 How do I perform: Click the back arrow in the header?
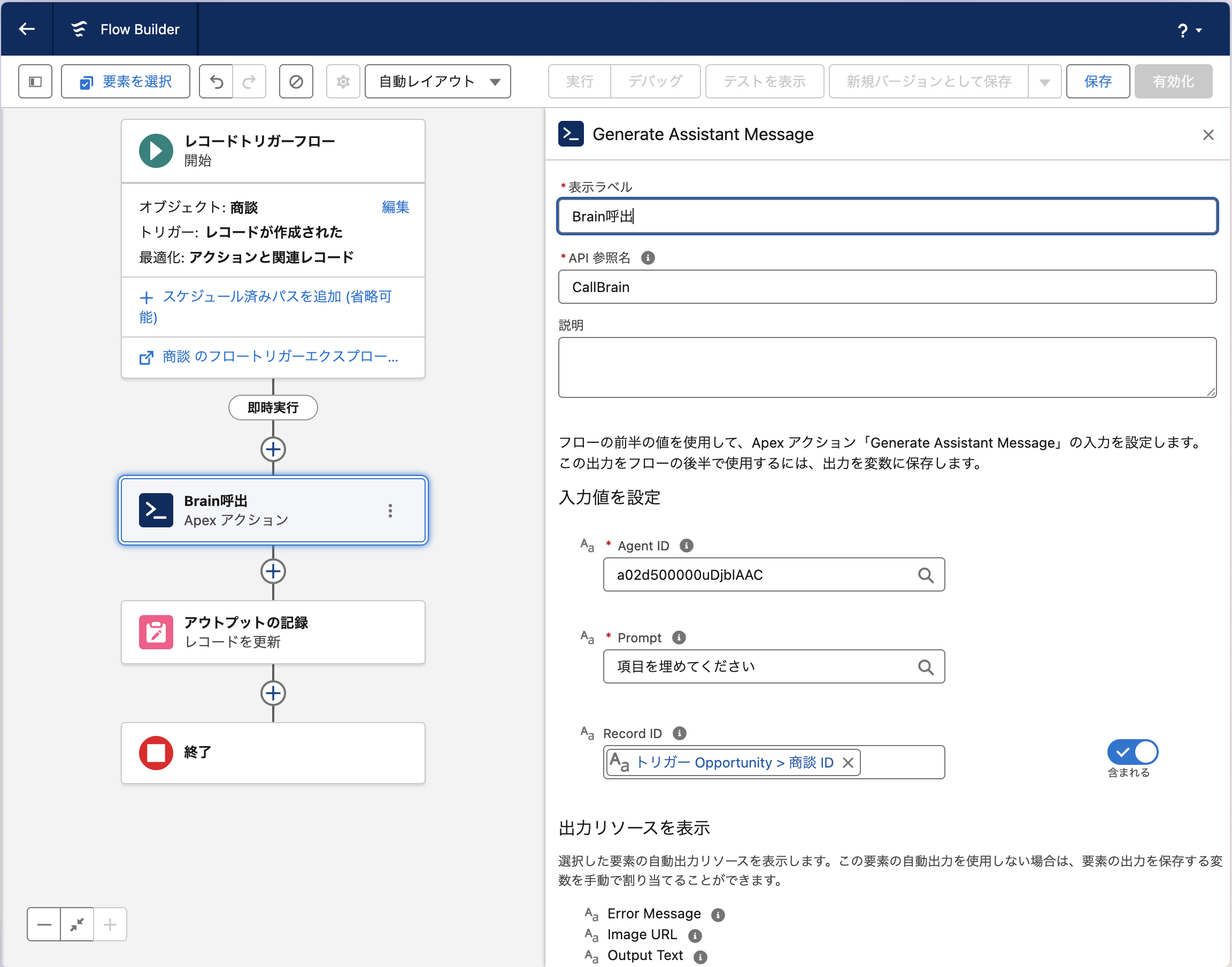tap(27, 29)
